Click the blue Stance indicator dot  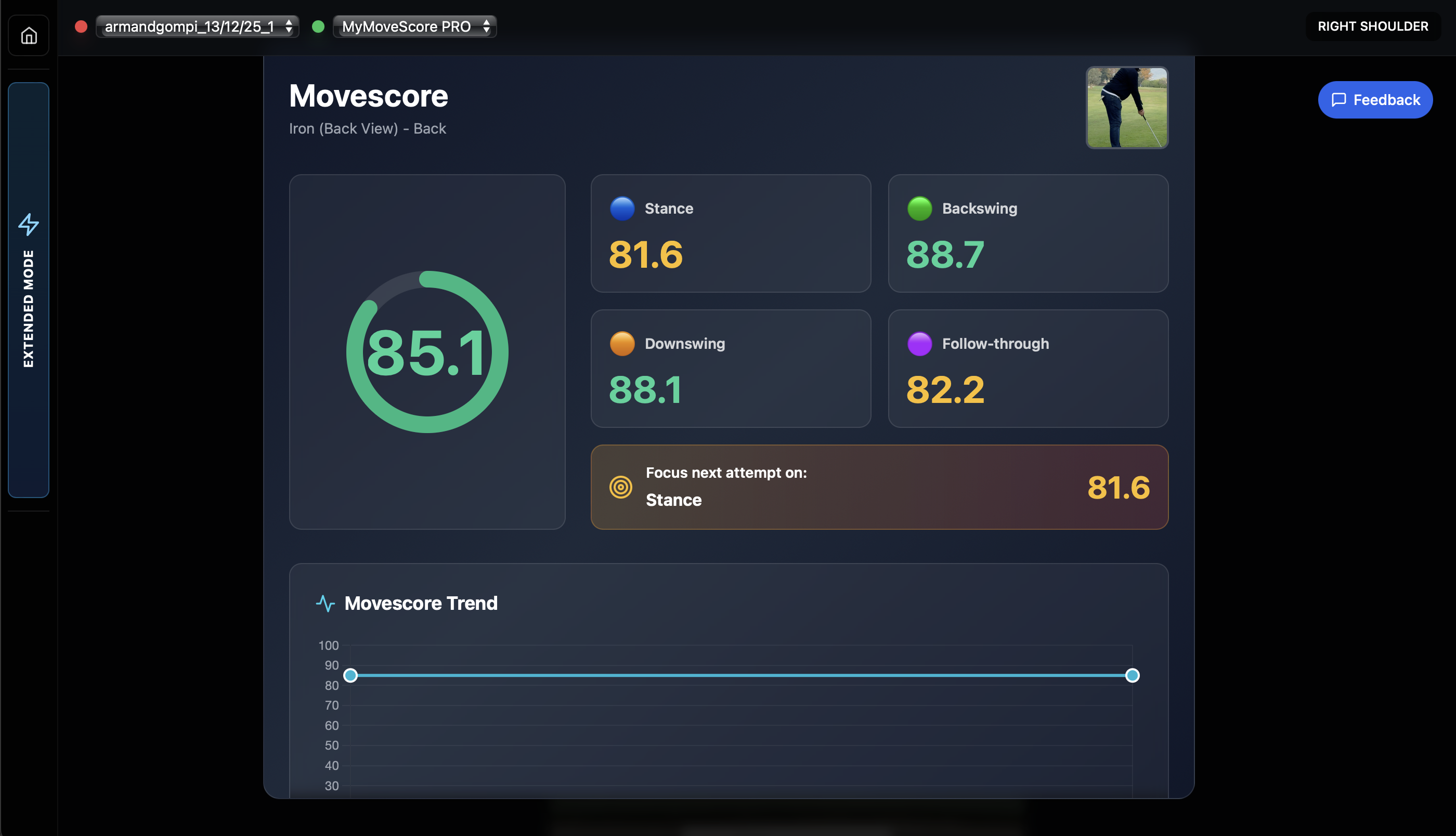pyautogui.click(x=622, y=208)
